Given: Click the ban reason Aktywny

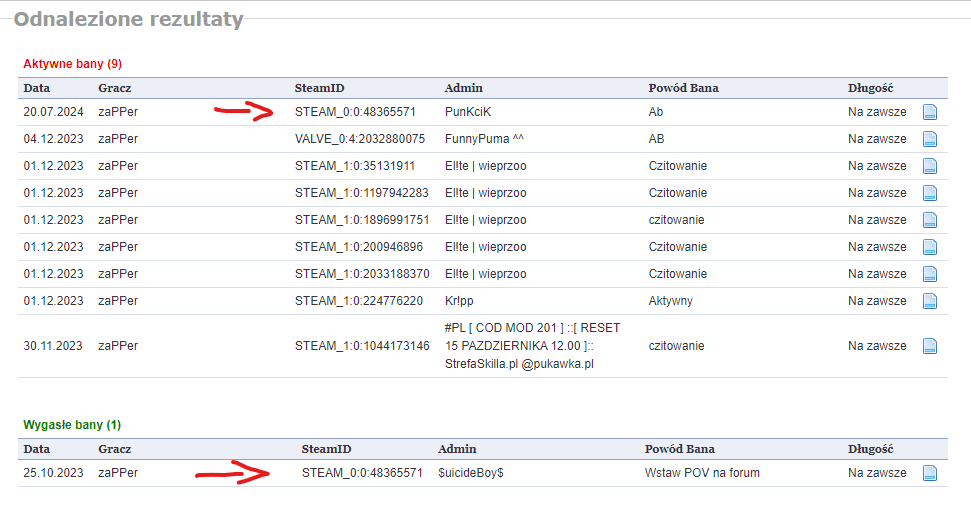Looking at the screenshot, I should (670, 300).
